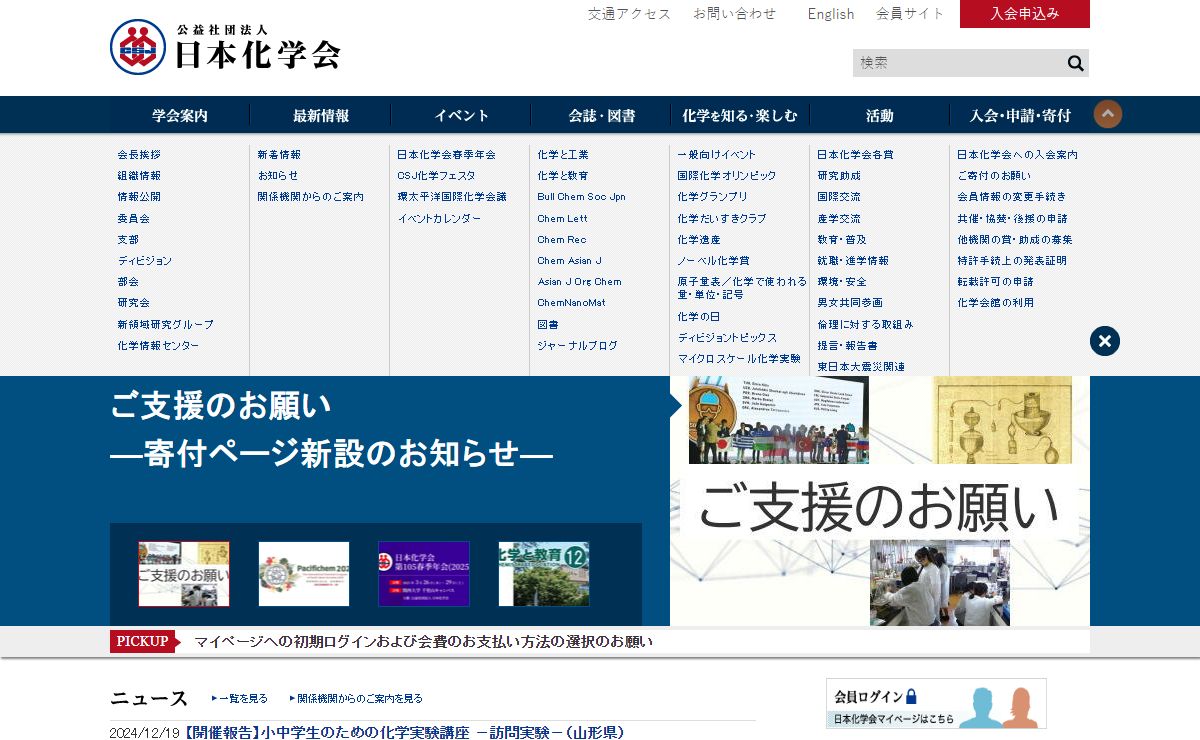Open 日本化学会各賞 link
This screenshot has height=740, width=1200.
coord(855,155)
